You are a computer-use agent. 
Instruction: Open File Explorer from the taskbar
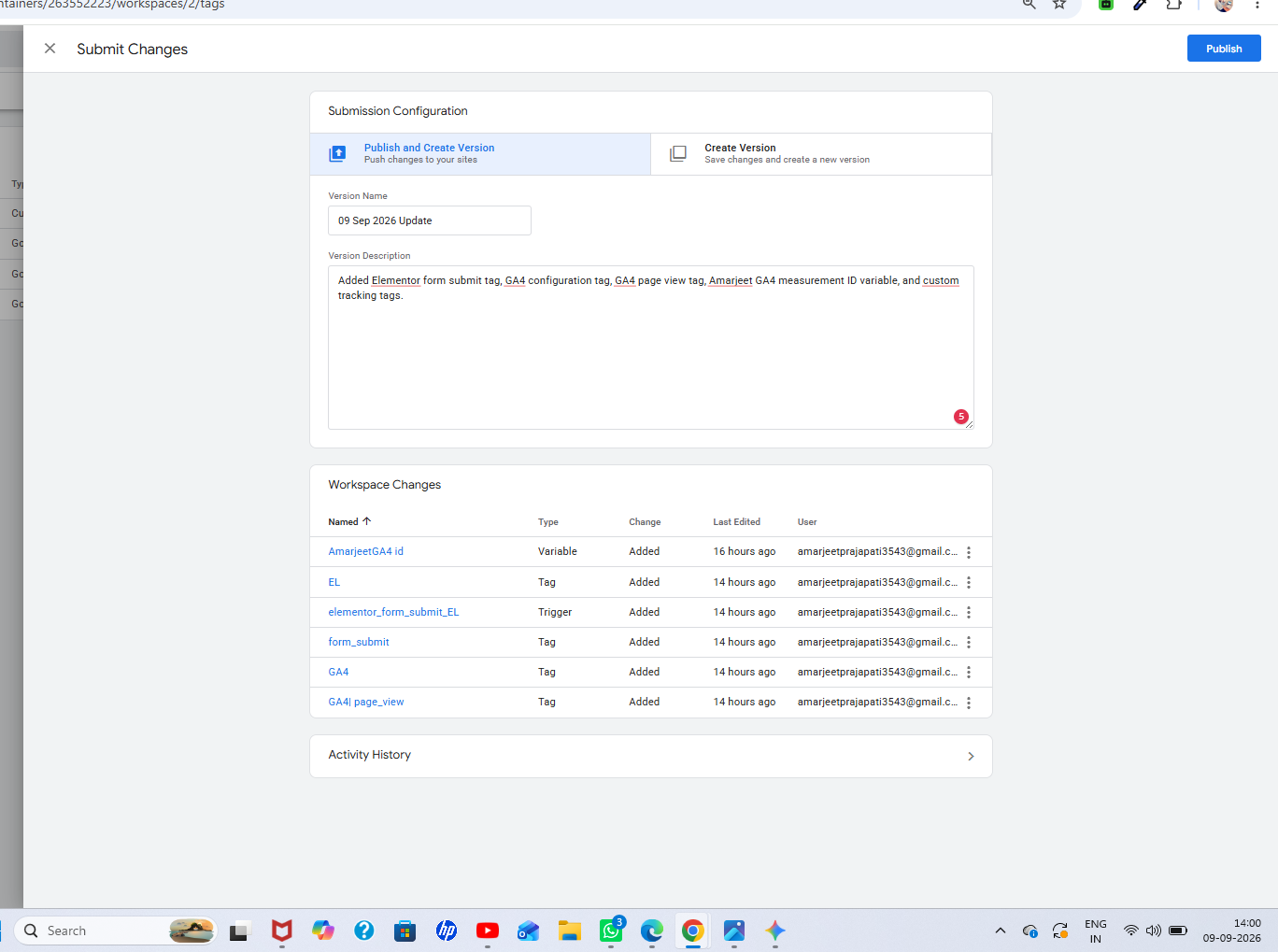[x=570, y=931]
